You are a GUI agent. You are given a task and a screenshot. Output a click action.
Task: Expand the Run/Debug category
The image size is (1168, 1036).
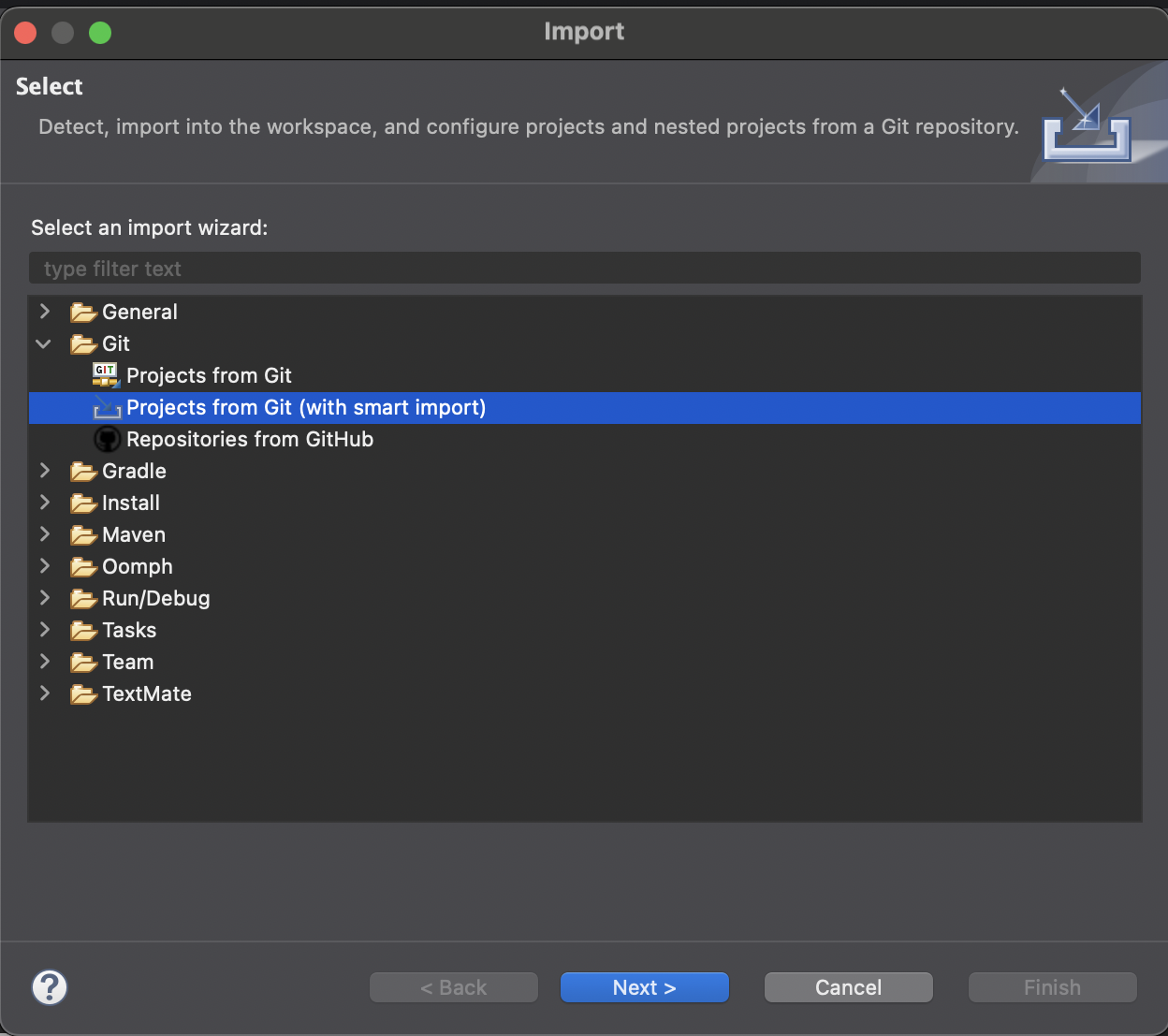44,598
